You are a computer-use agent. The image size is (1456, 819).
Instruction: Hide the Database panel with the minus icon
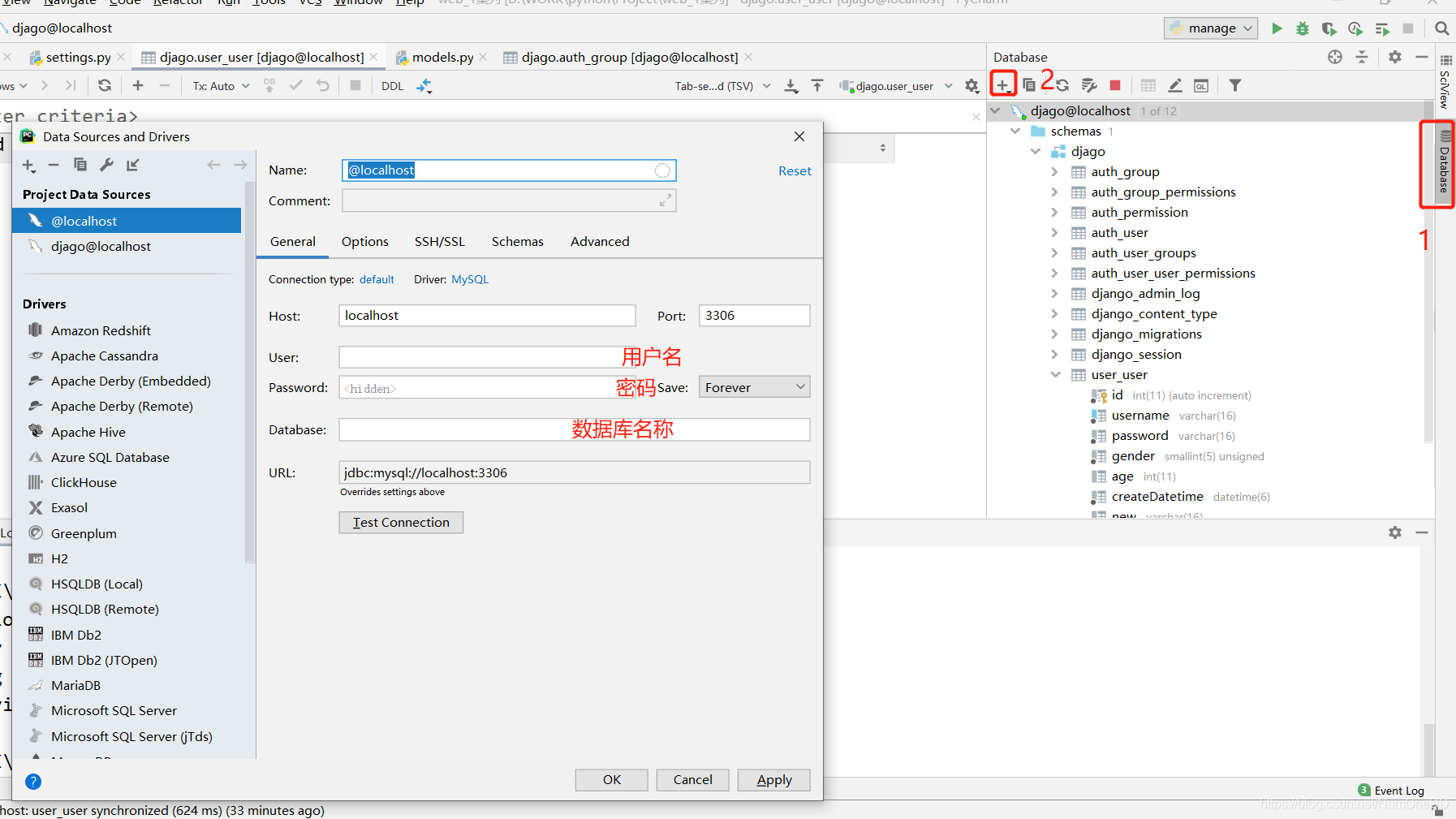click(1422, 57)
